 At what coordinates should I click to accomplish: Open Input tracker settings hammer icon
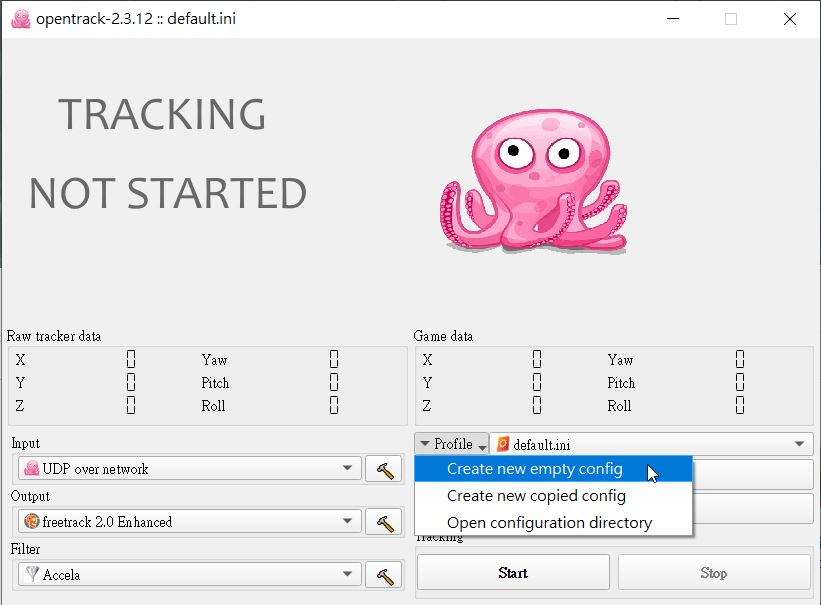click(384, 469)
